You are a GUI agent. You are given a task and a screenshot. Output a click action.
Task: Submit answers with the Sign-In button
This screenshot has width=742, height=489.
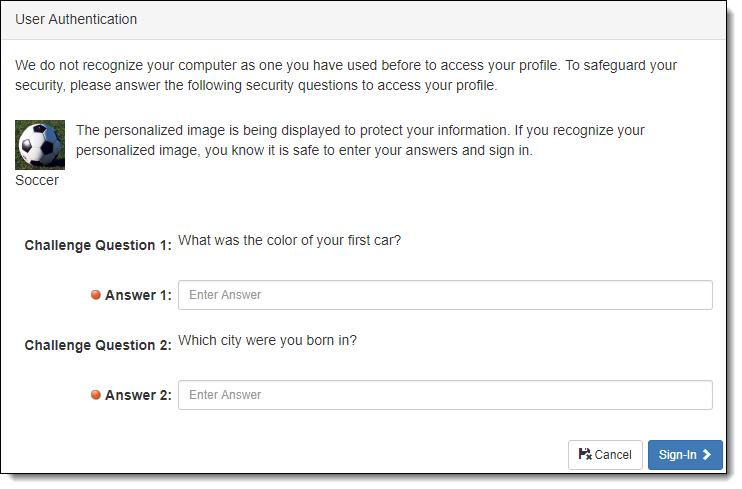coord(685,454)
